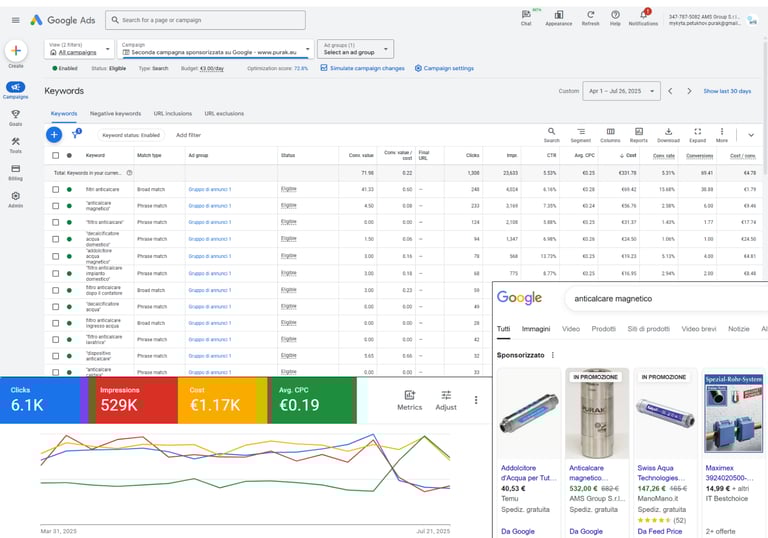Switch to the Negative keywords tab
The height and width of the screenshot is (538, 768).
pos(115,114)
